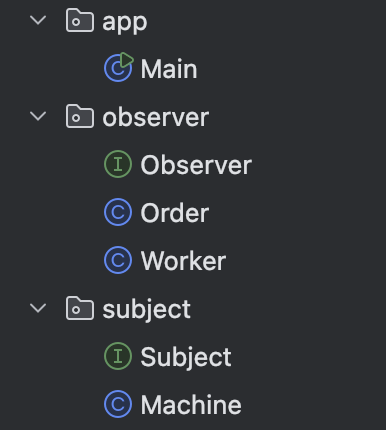
Task: Select the Observer interface name label
Action: 196,165
